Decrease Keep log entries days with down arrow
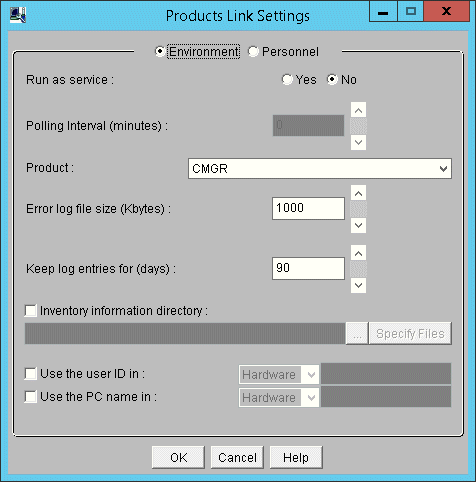Viewport: 476px width, 482px height. click(x=358, y=285)
